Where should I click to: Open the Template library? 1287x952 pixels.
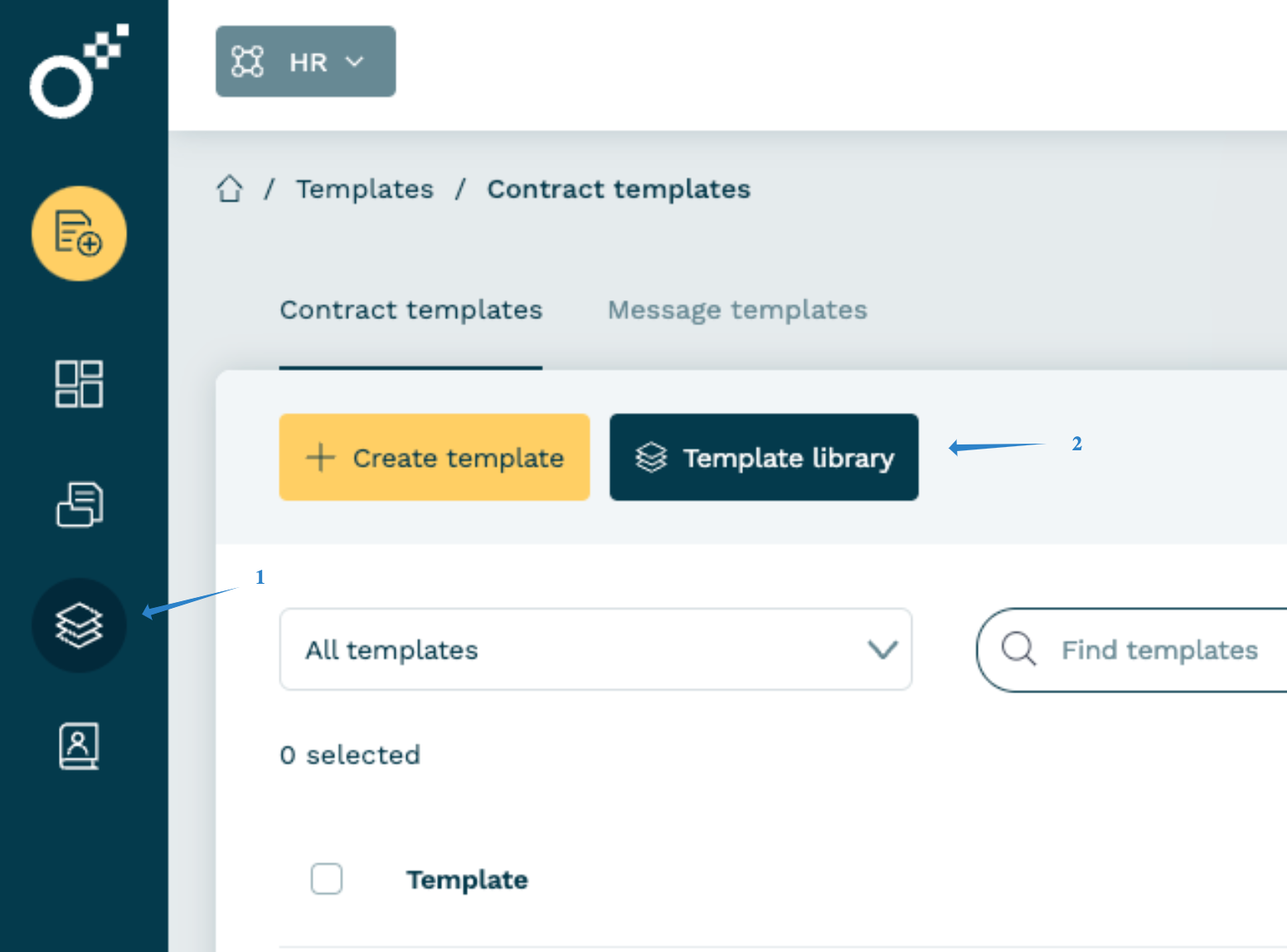click(764, 457)
